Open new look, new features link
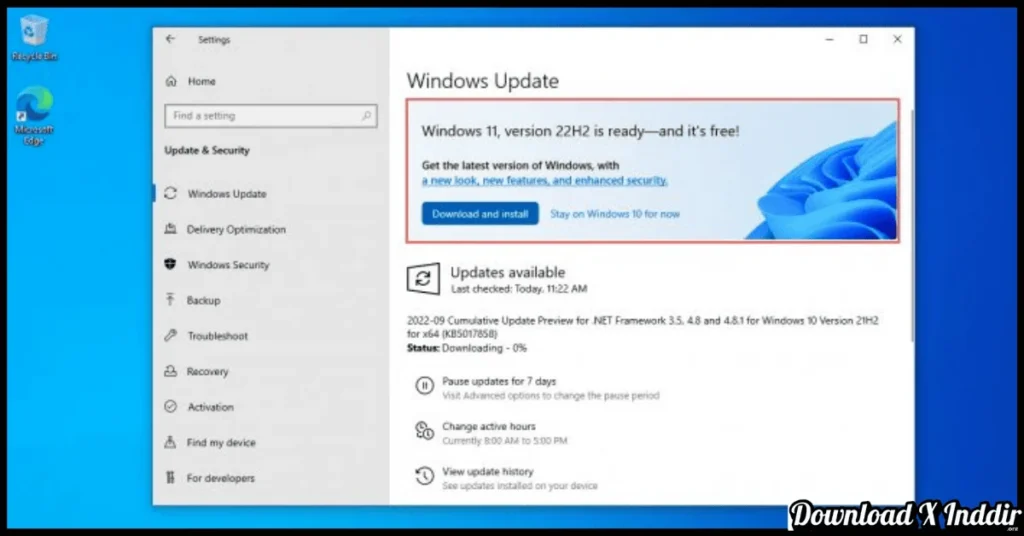Screen dimensions: 1024x536 [544, 181]
